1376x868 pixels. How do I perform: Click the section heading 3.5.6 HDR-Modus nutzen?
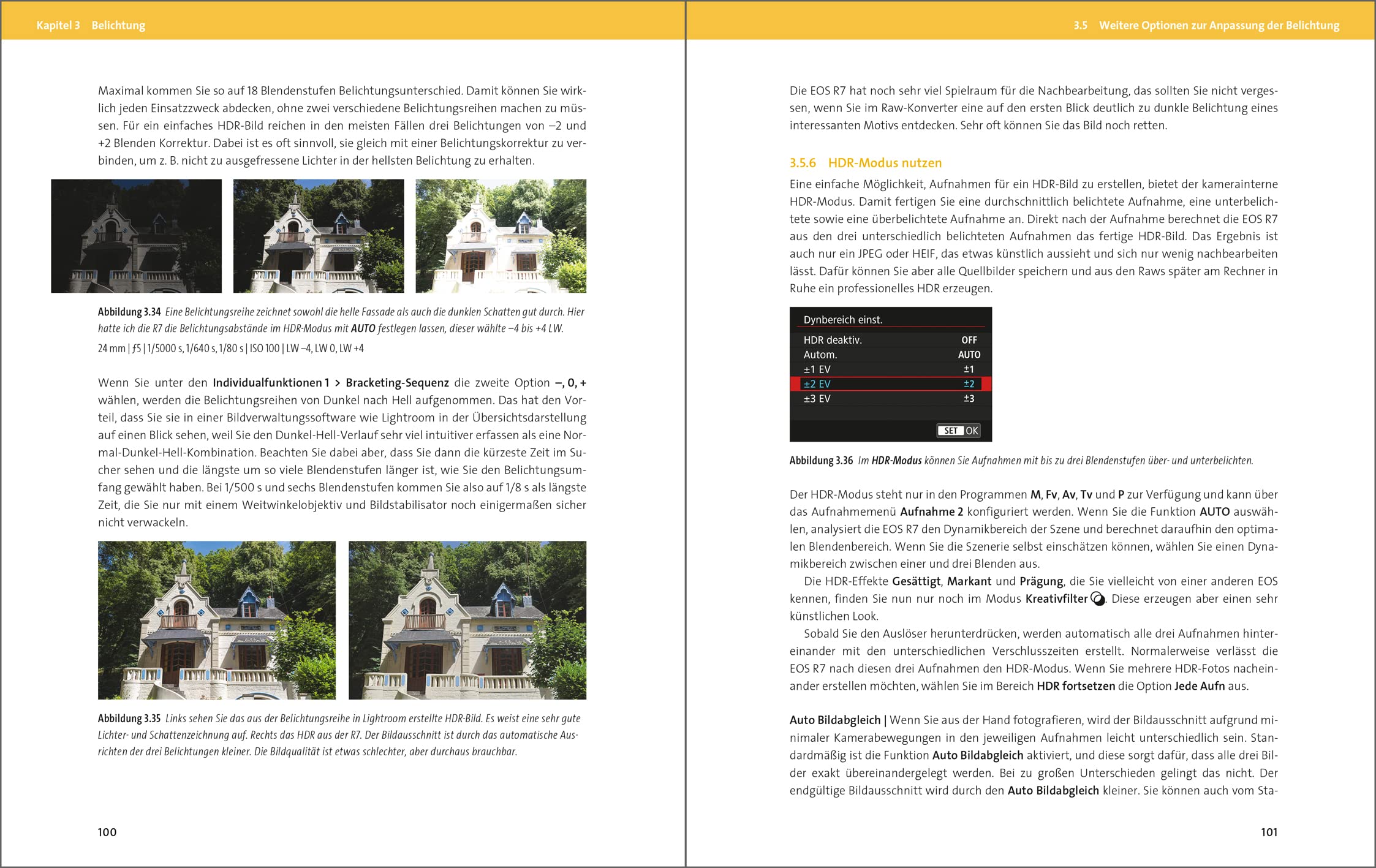coord(866,163)
